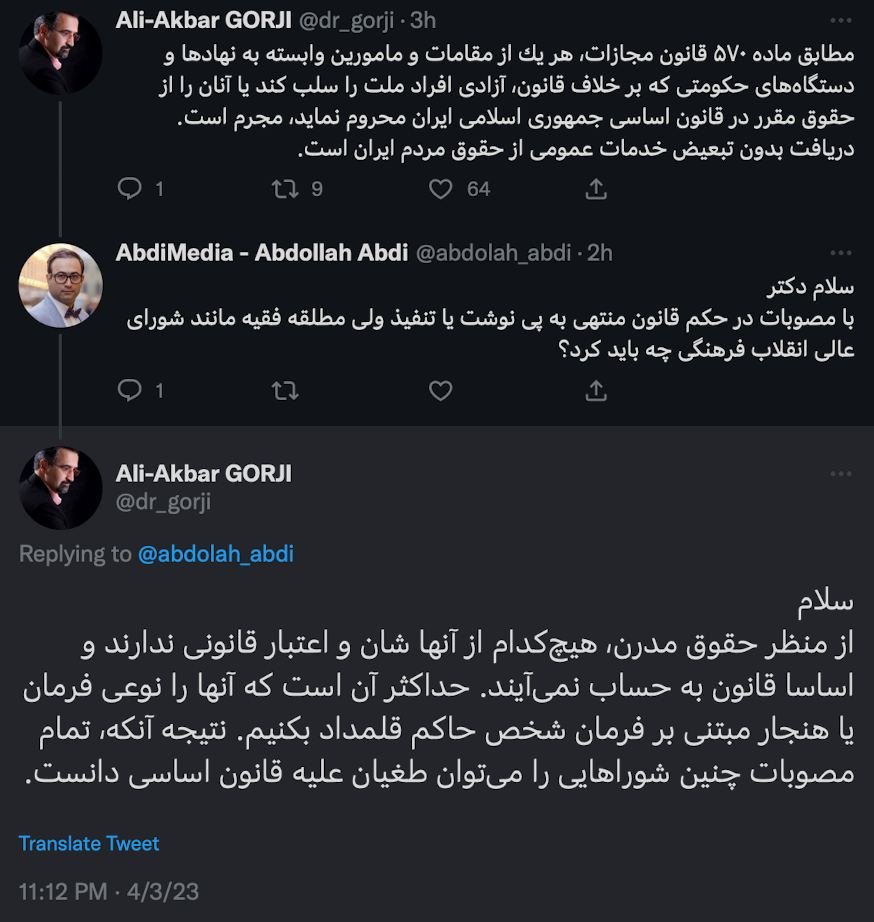This screenshot has height=922, width=874.
Task: Retweet the AbdiMedia reply tweet
Action: [285, 390]
